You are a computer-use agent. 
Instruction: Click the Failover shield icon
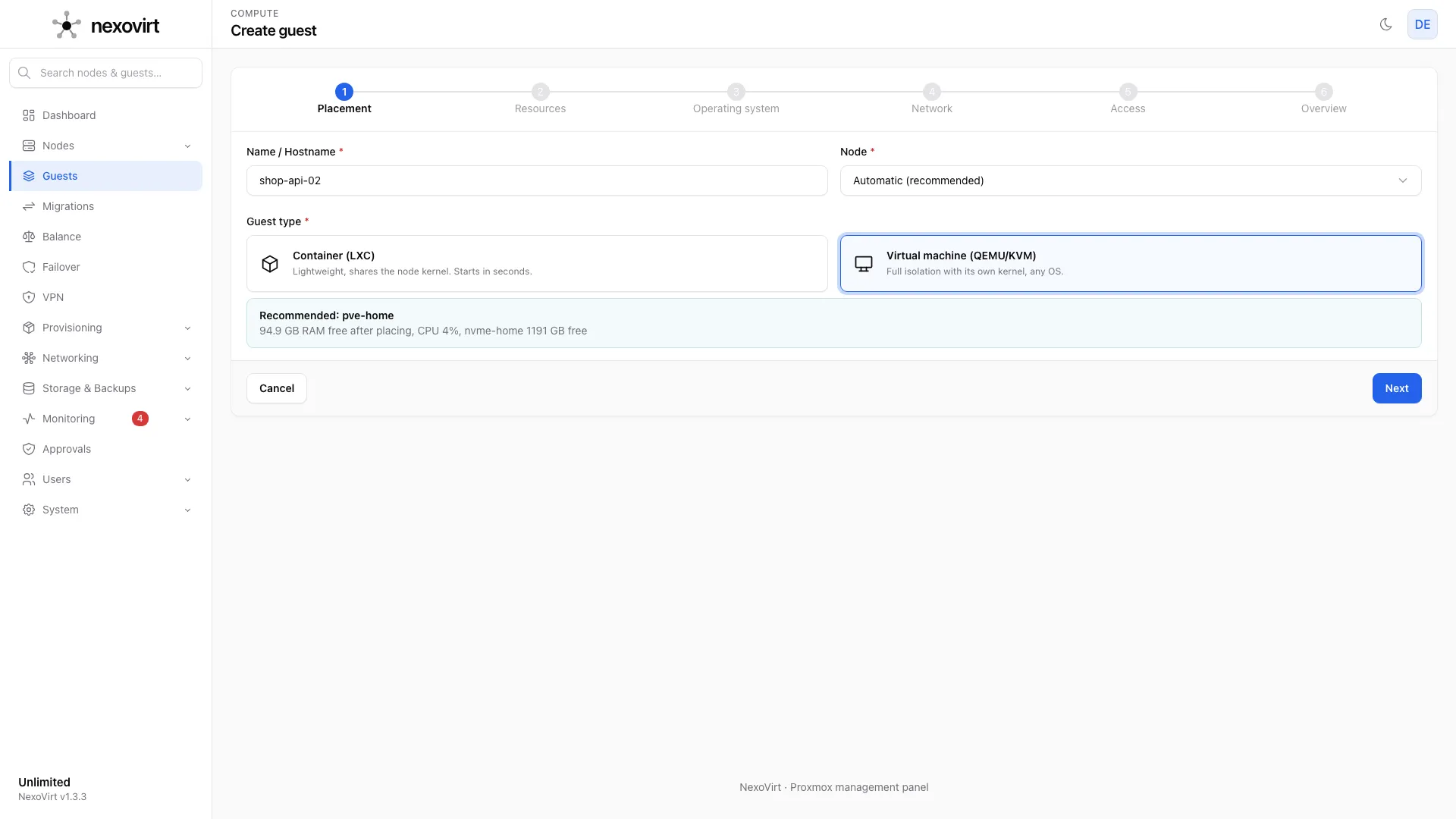coord(29,267)
